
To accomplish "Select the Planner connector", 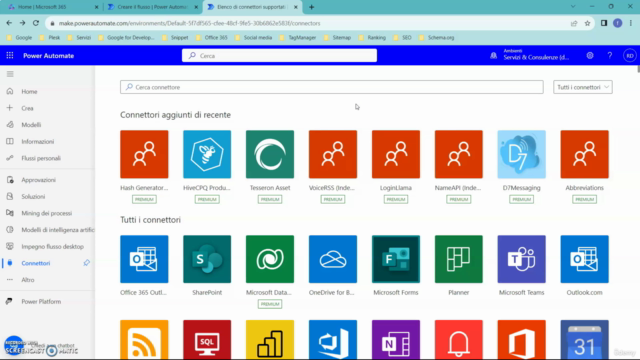I will (458, 259).
